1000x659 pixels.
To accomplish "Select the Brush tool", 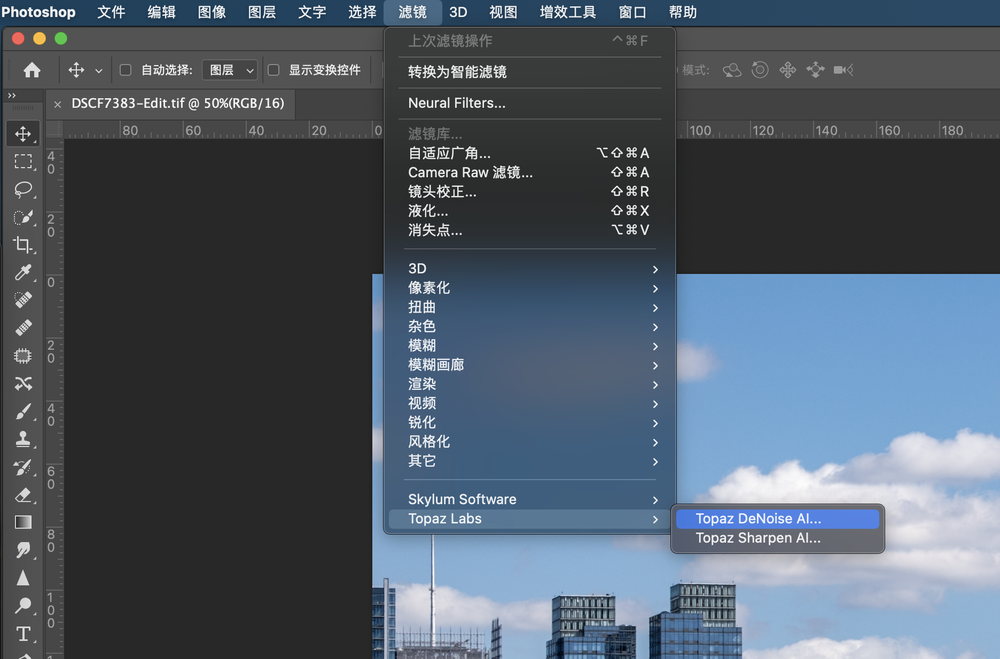I will point(23,411).
